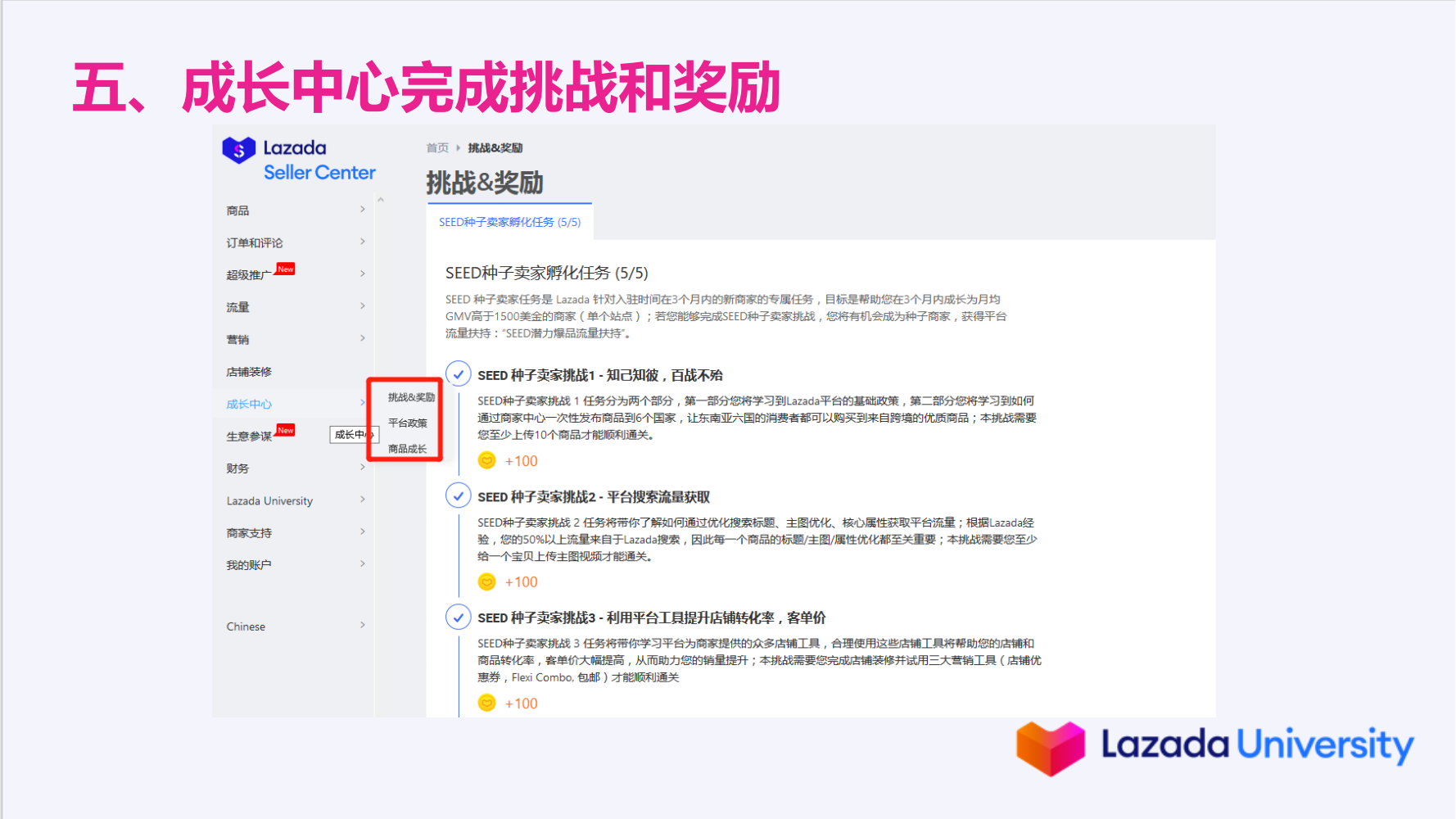Open the 流量 sidebar menu
1456x819 pixels.
[x=237, y=307]
